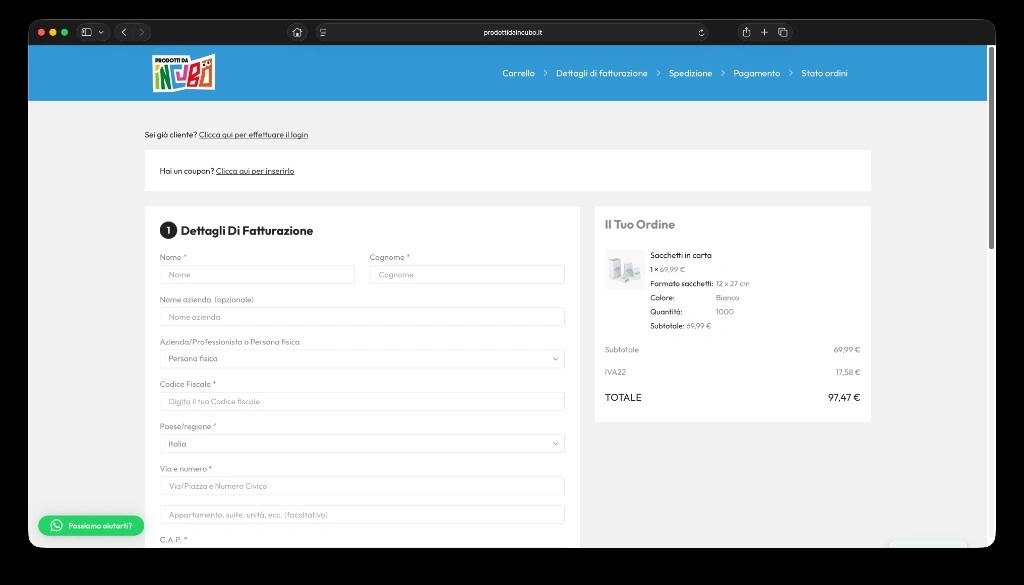The width and height of the screenshot is (1024, 585).
Task: Click the 'Appartamento, suite, unità' field
Action: pyautogui.click(x=362, y=514)
